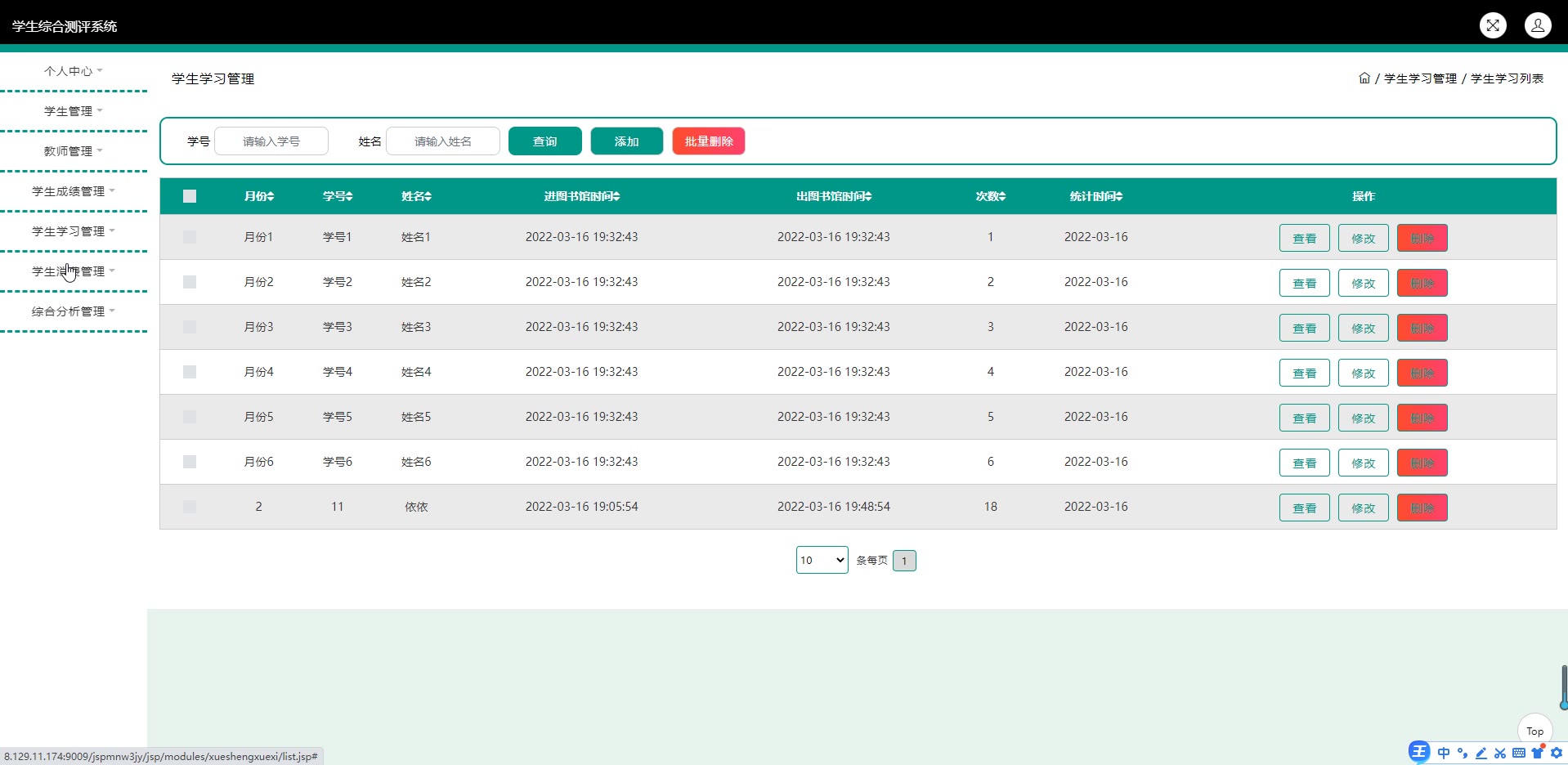Sort the table by 月份 column
1568x765 pixels.
click(x=259, y=196)
